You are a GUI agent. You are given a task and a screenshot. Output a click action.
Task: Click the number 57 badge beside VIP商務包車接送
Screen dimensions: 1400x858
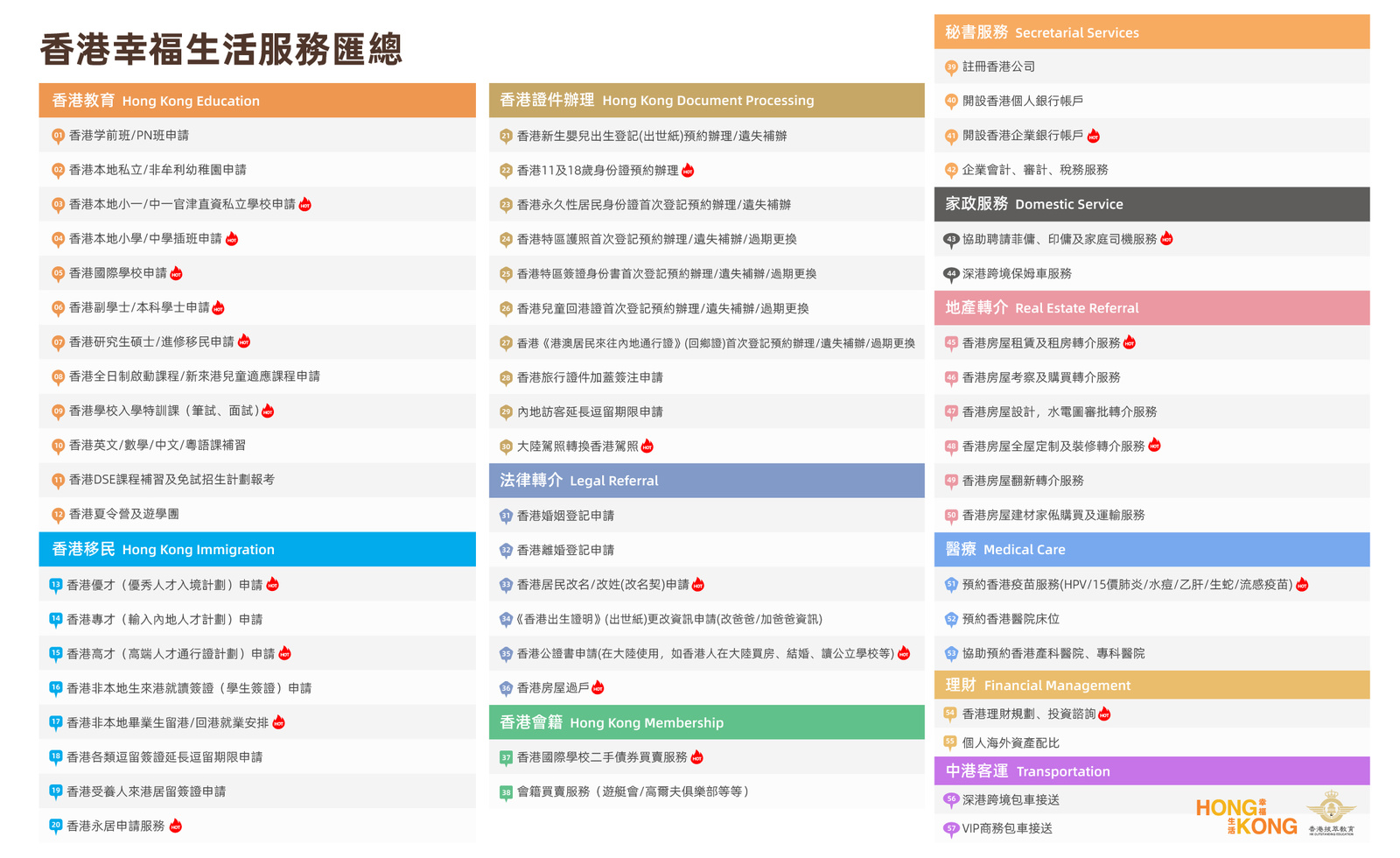[x=951, y=828]
